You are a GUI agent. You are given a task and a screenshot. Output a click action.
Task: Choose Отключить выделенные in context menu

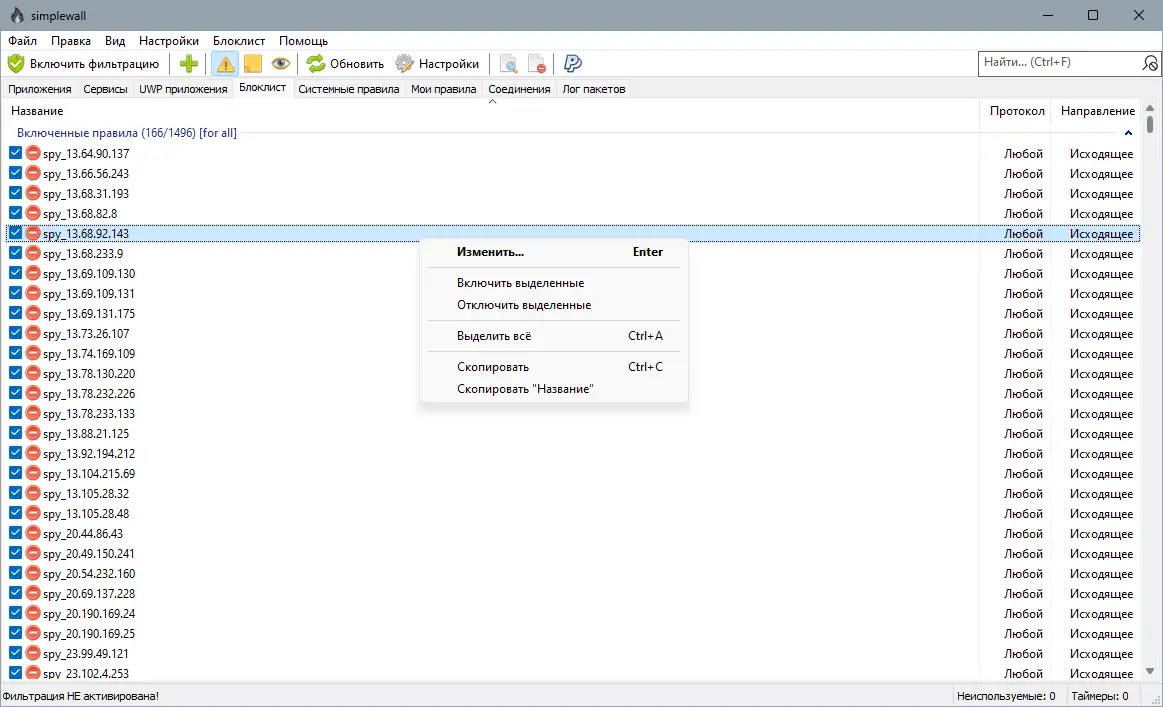tap(554, 305)
